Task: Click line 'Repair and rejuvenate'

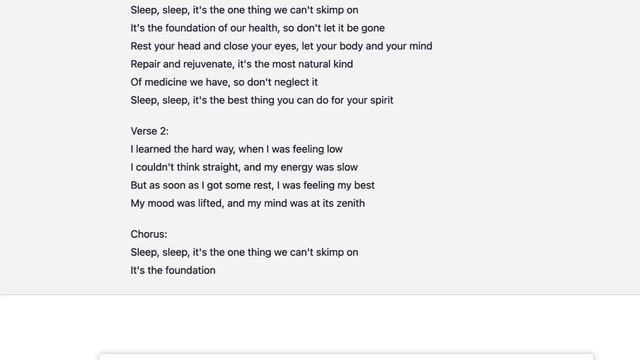Action: coord(242,64)
